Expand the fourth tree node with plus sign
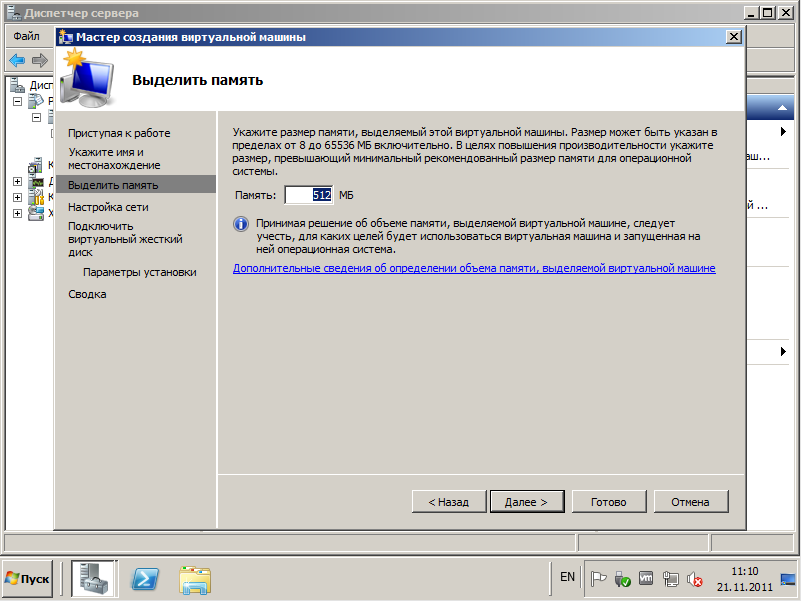 click(17, 197)
